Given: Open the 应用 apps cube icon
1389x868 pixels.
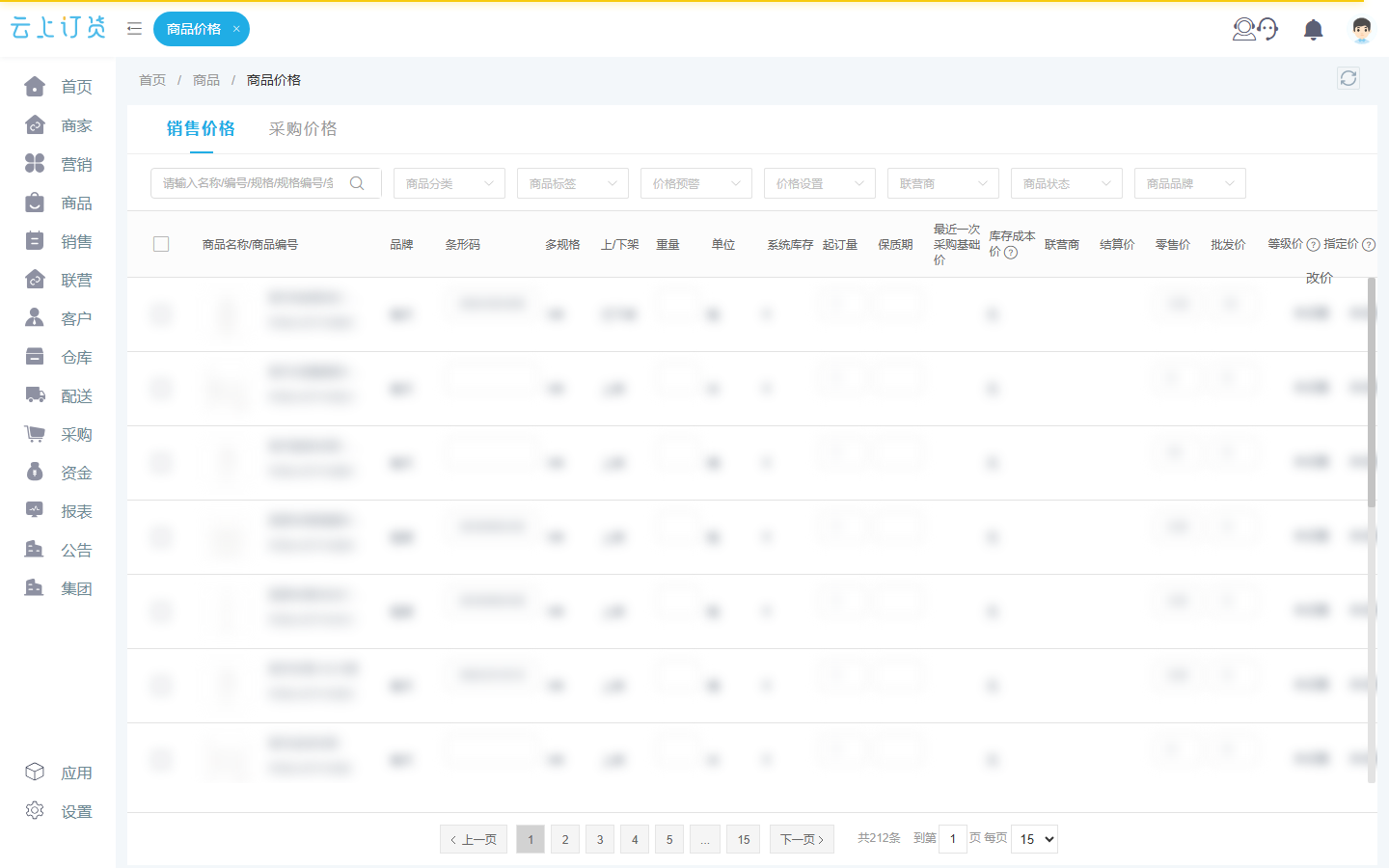Looking at the screenshot, I should click(x=35, y=773).
